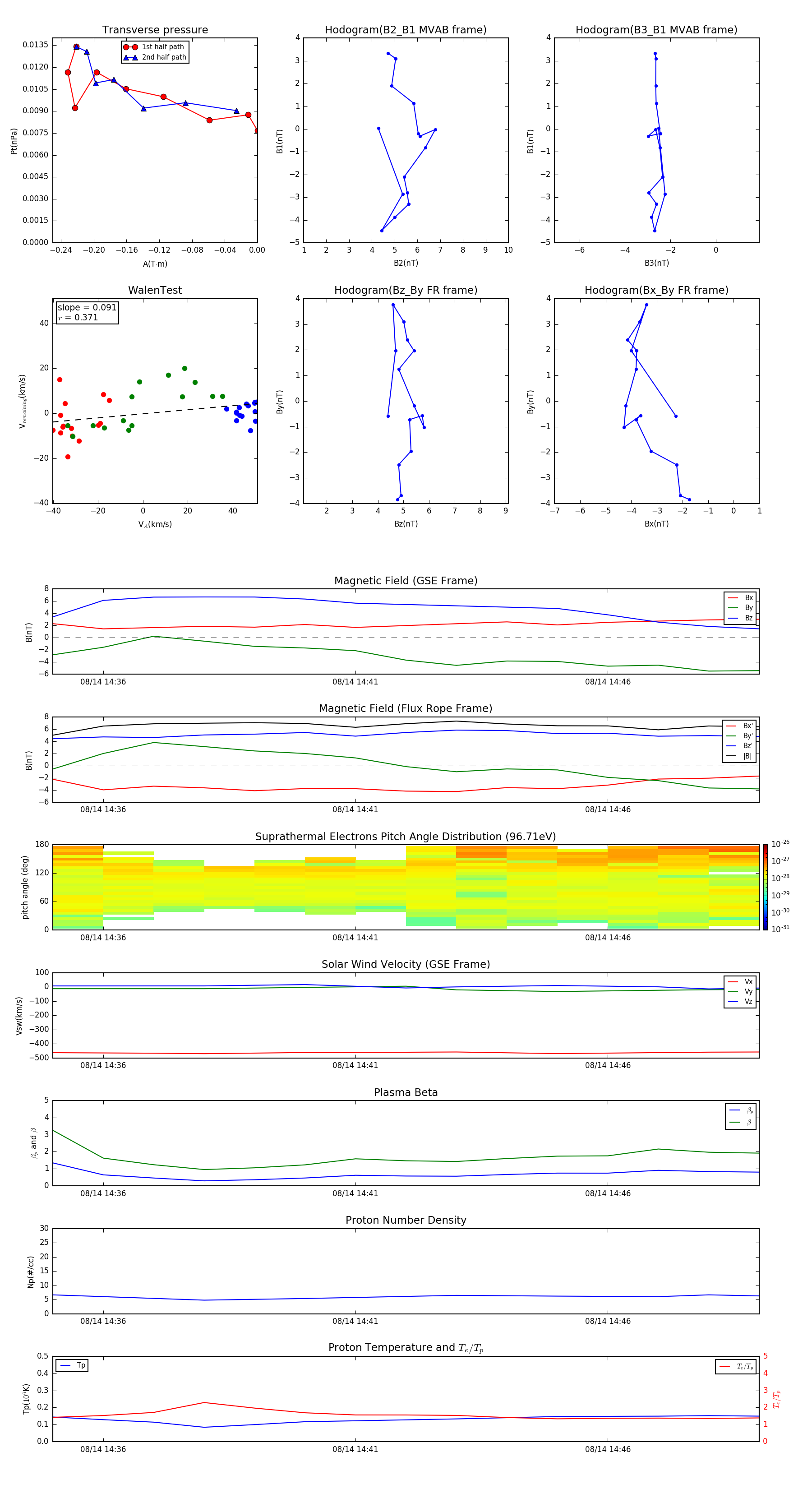The width and height of the screenshot is (812, 1489).
Task: Click the pitch angle spectrogram colorbar
Action: pyautogui.click(x=765, y=887)
